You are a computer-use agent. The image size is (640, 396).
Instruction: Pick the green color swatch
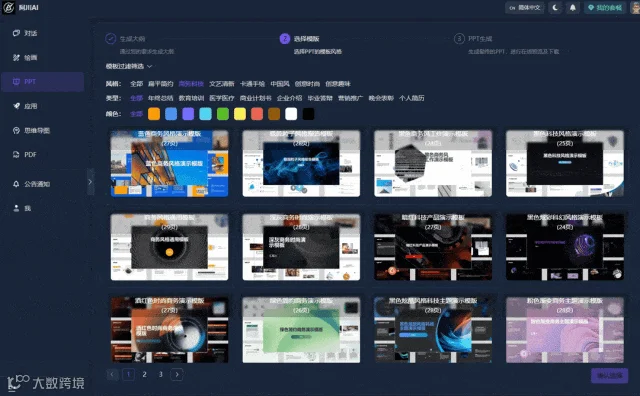coord(223,114)
